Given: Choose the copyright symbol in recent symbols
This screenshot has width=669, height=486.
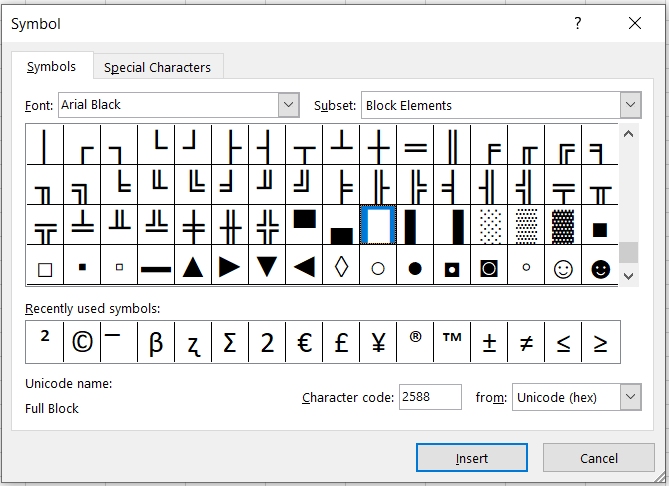Looking at the screenshot, I should (82, 342).
